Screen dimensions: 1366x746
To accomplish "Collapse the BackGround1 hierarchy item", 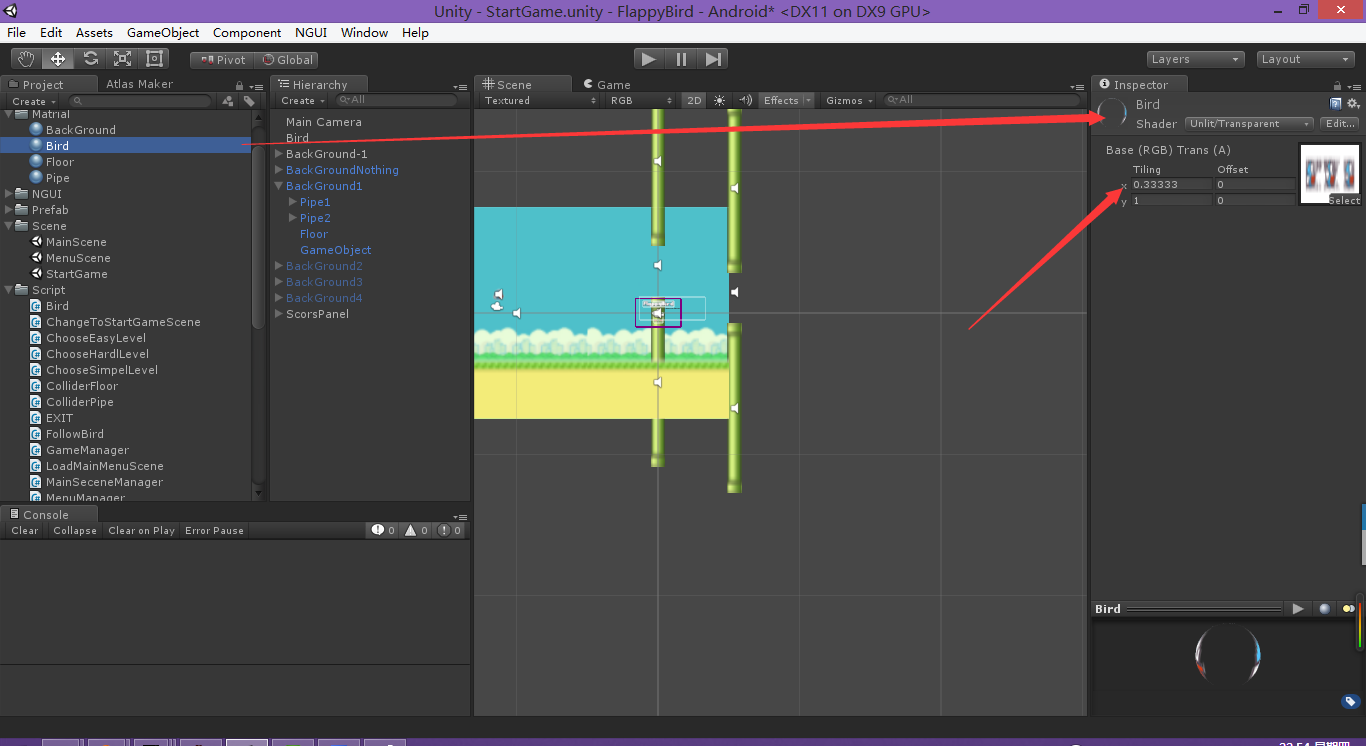I will 279,186.
